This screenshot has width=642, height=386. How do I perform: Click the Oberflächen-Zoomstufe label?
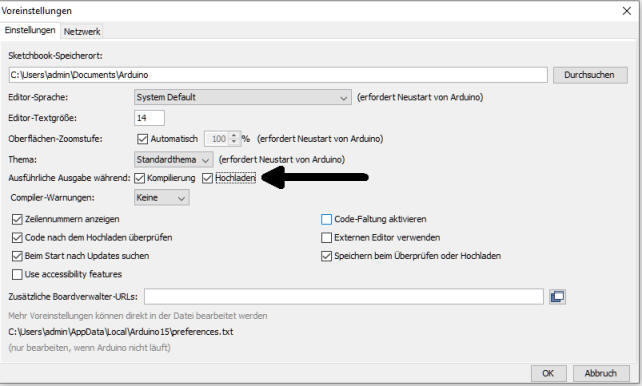(x=55, y=139)
